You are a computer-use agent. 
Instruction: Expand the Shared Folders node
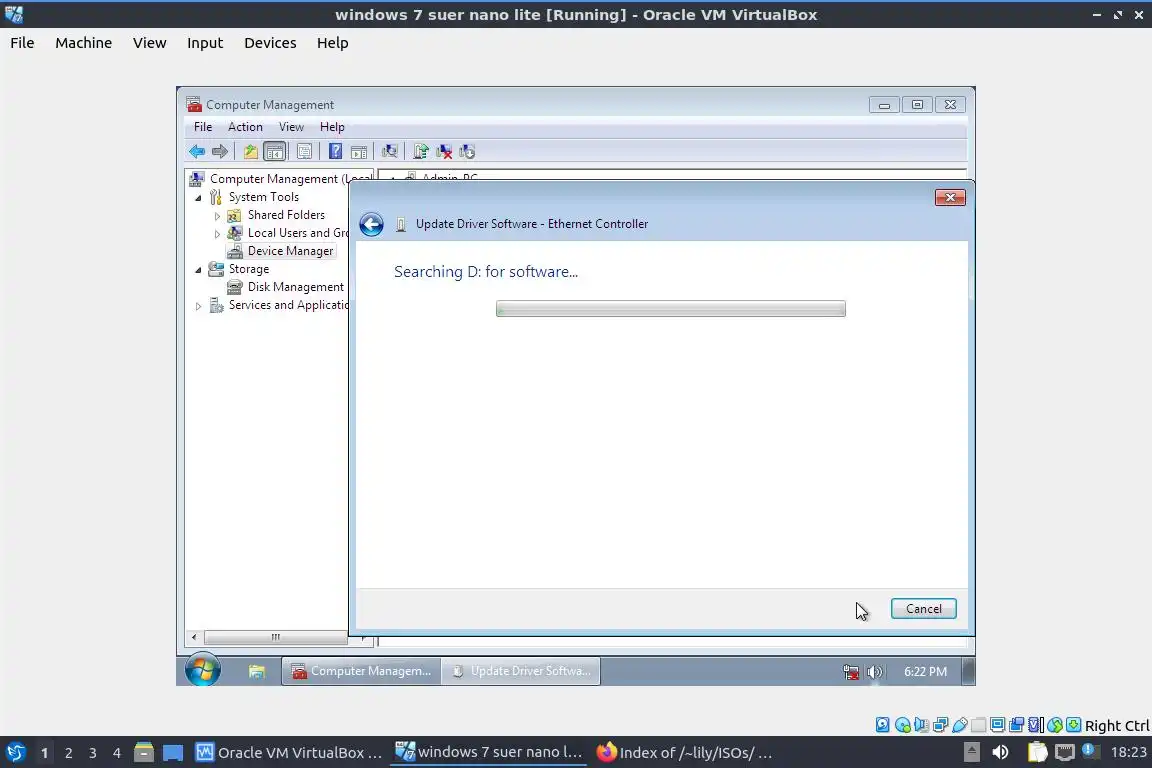tap(217, 216)
